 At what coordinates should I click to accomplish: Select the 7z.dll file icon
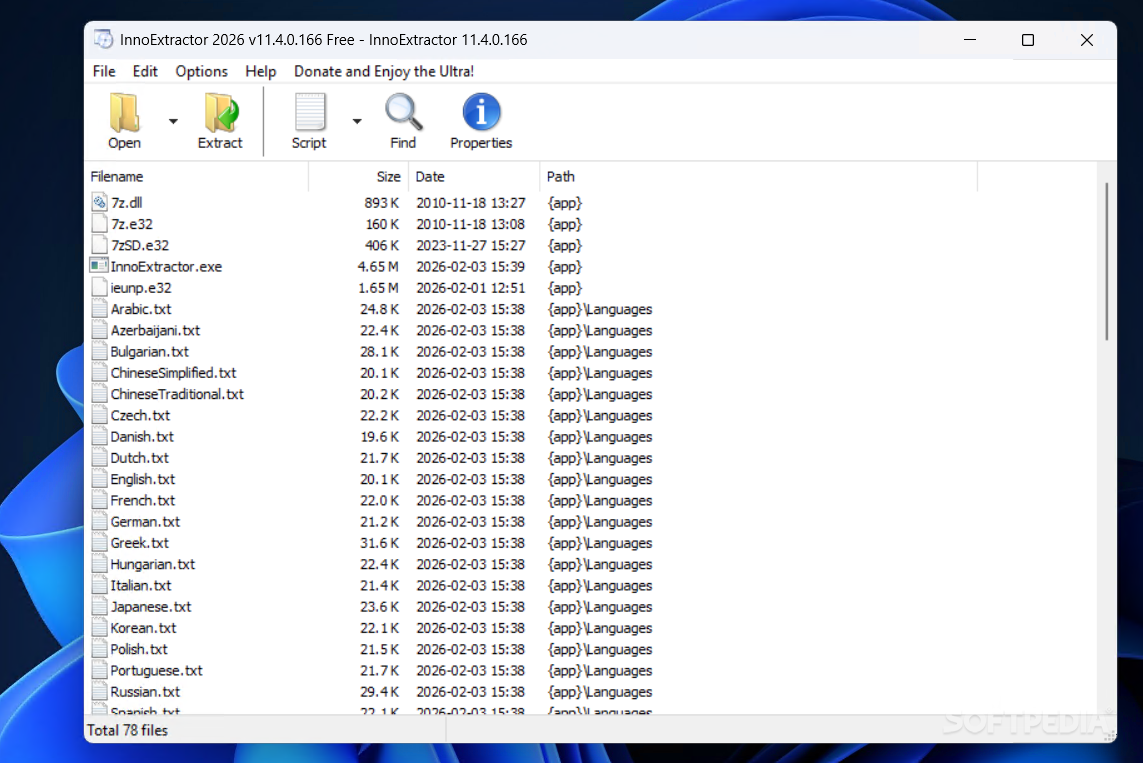point(99,203)
